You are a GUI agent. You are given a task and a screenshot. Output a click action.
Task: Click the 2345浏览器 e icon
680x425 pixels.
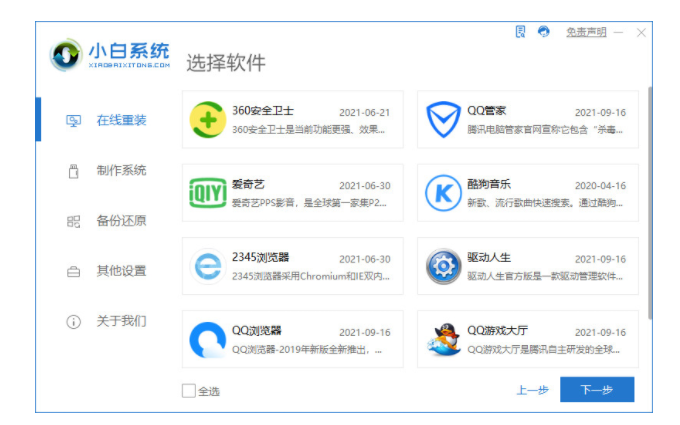click(x=208, y=266)
